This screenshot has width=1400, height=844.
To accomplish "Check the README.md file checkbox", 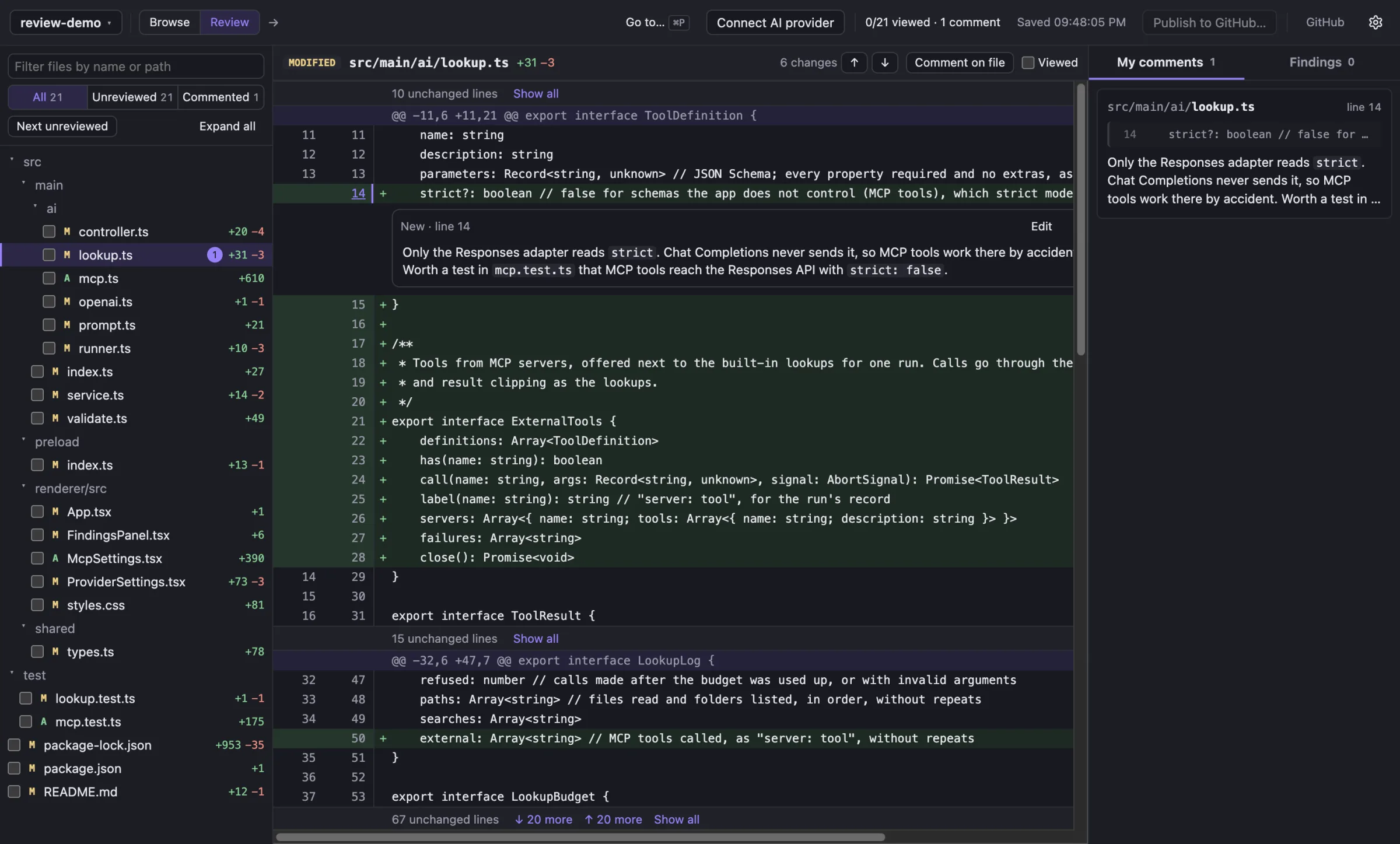I will coord(14,792).
